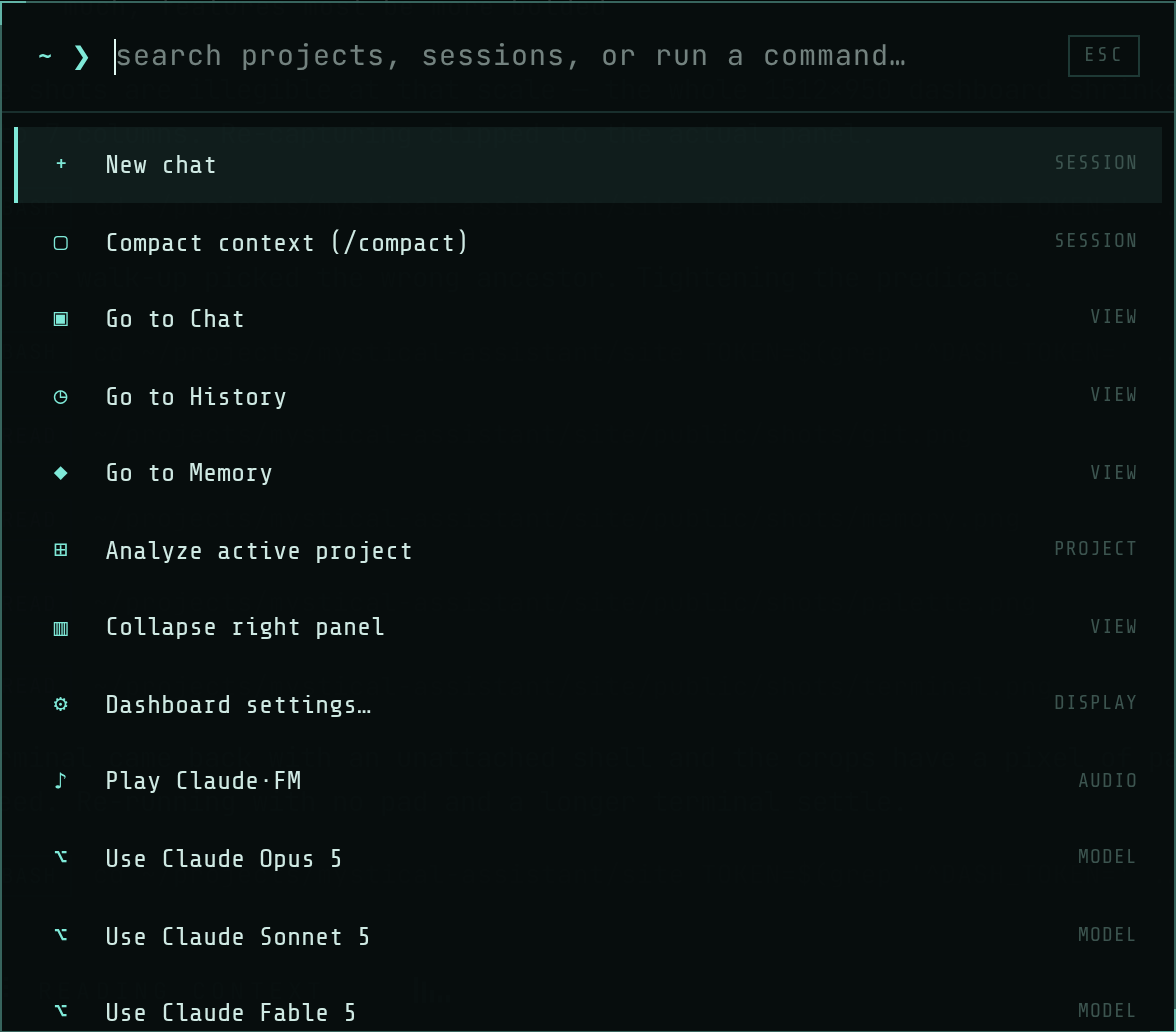
Task: Click the diamond icon for Go to Memory
Action: 62,472
